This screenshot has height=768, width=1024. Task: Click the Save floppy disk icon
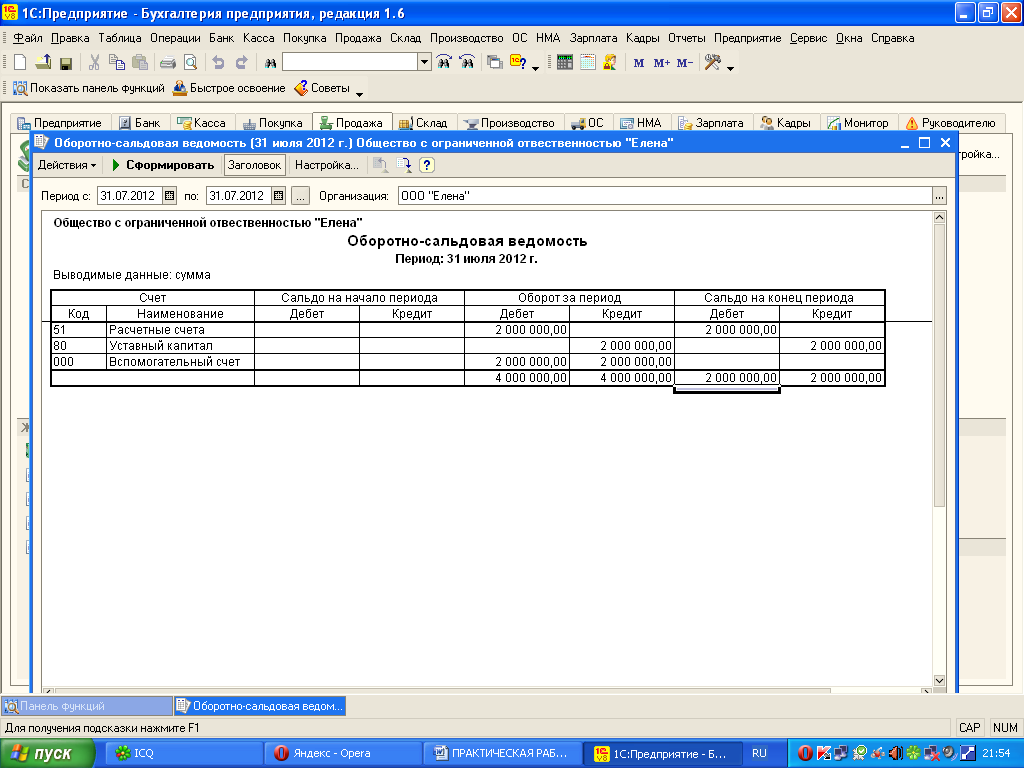tap(65, 63)
